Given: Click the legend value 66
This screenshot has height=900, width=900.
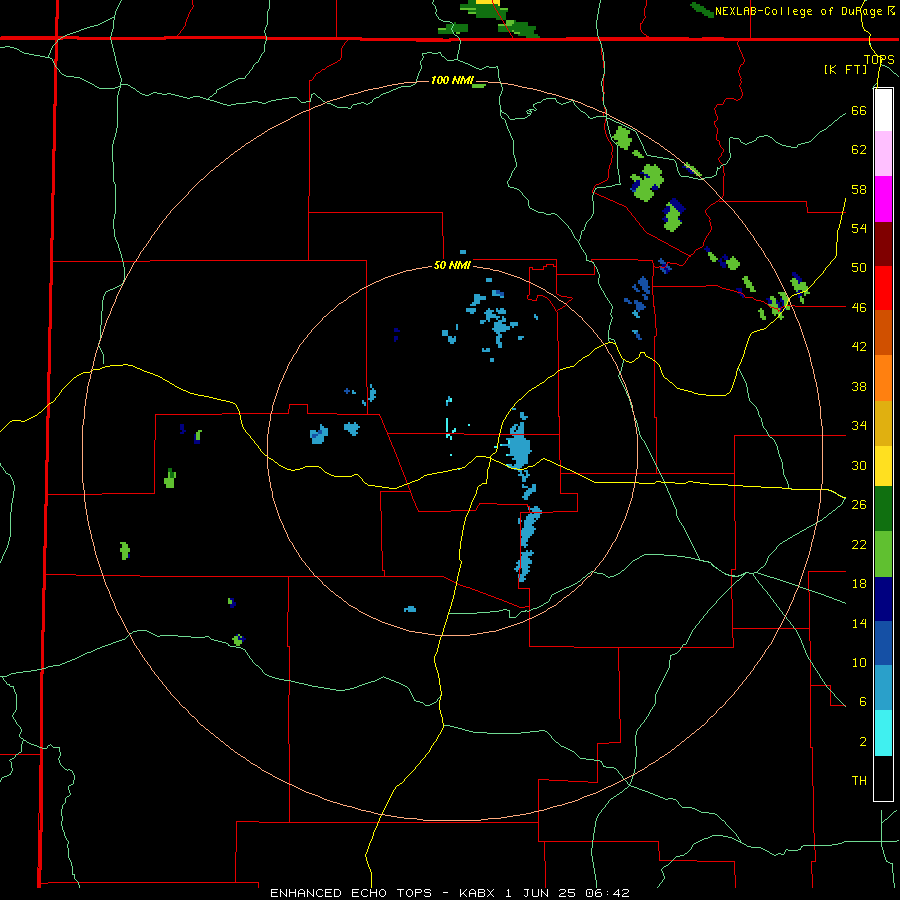Looking at the screenshot, I should point(859,110).
